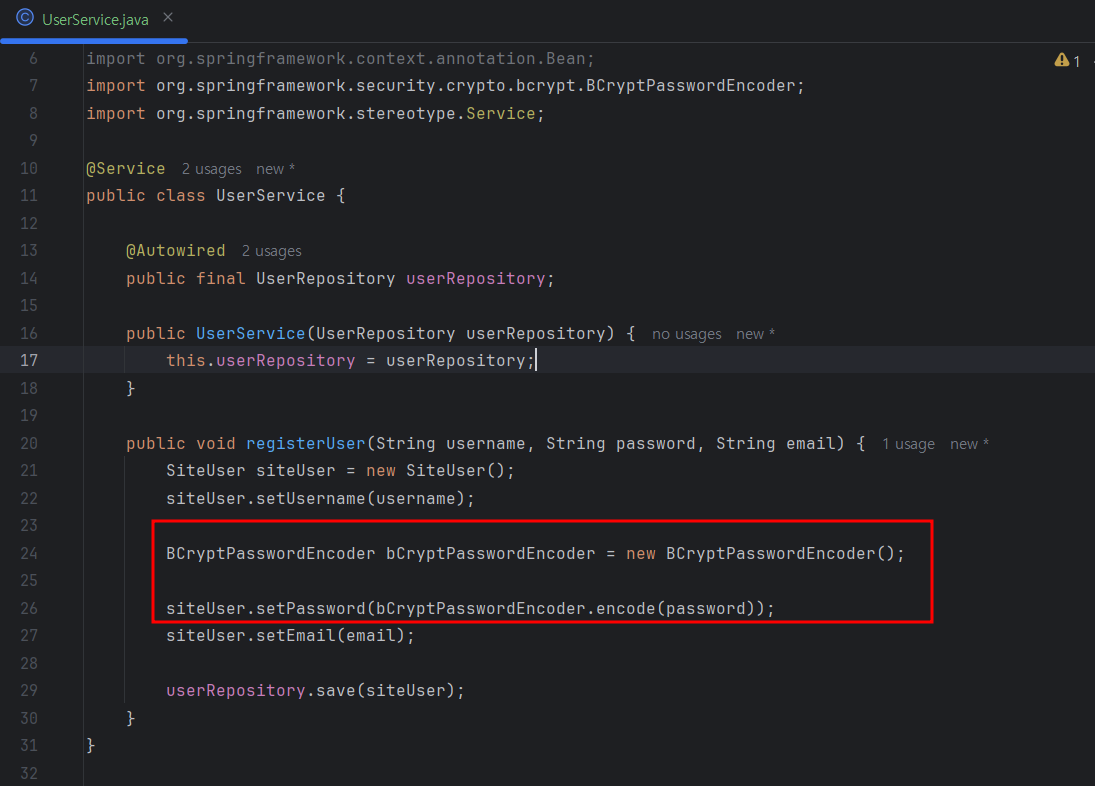
Task: Click line number 24 in gutter
Action: click(x=29, y=553)
